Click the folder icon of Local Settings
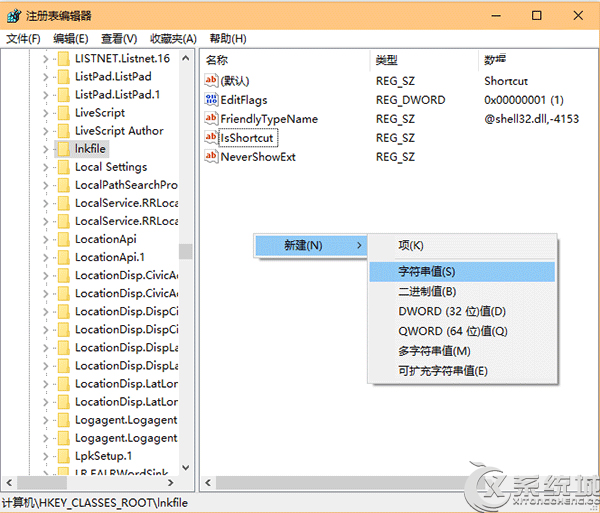This screenshot has height=513, width=600. click(x=64, y=167)
